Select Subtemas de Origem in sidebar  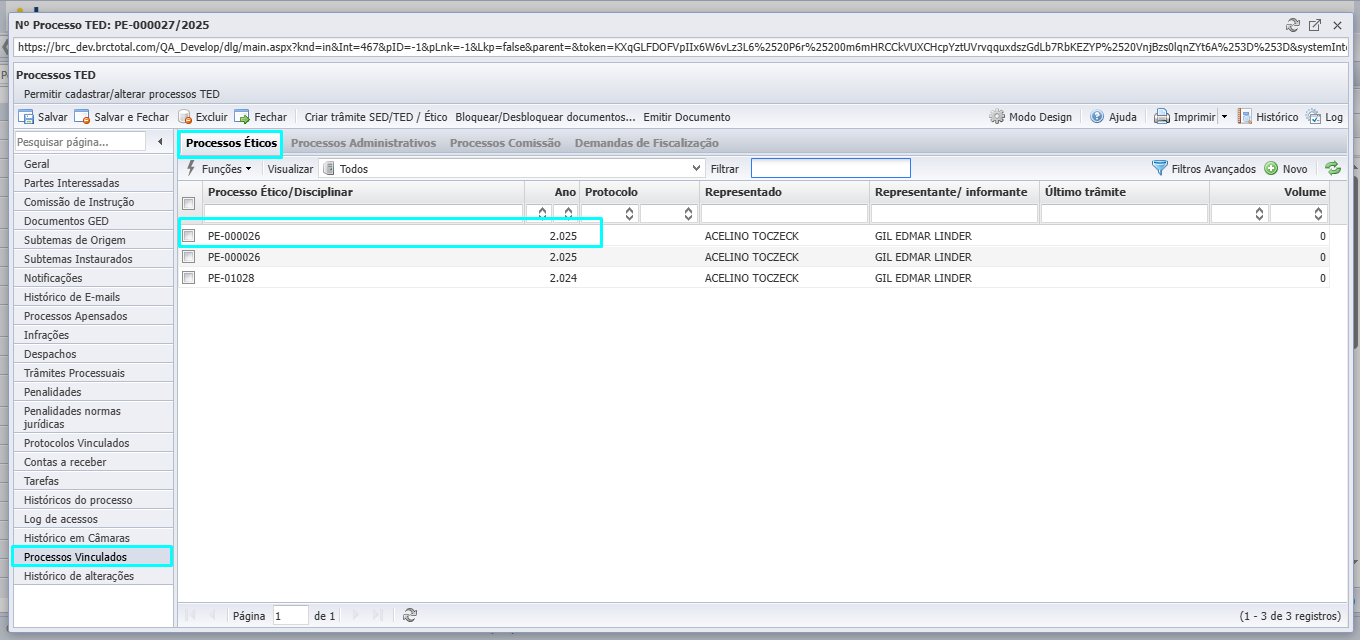93,240
